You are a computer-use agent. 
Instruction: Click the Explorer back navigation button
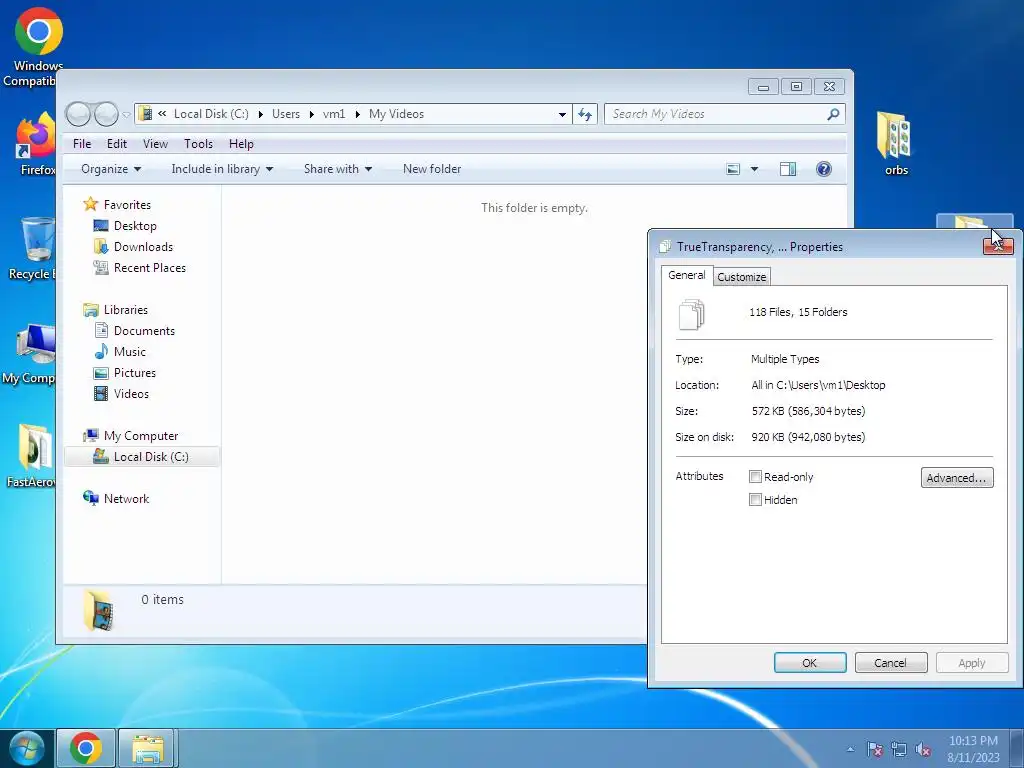pyautogui.click(x=78, y=114)
